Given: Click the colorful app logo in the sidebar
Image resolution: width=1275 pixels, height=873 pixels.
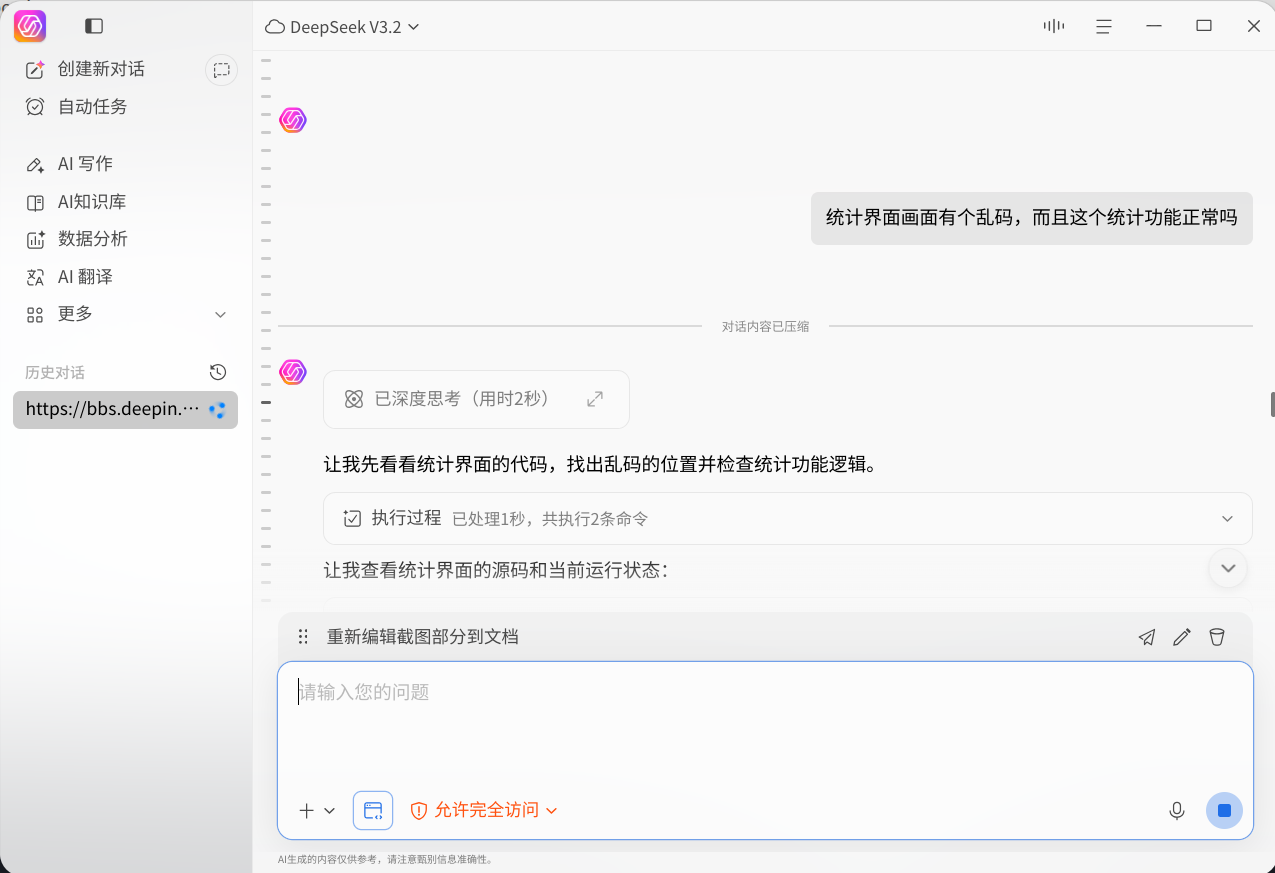Looking at the screenshot, I should coord(30,26).
